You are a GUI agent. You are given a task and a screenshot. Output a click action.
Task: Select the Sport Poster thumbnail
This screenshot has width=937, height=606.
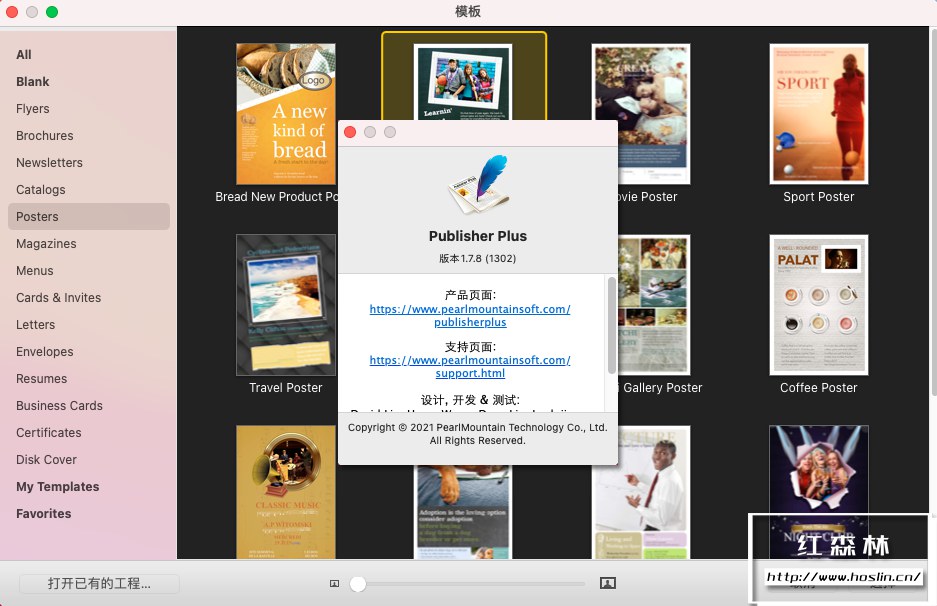click(x=819, y=114)
